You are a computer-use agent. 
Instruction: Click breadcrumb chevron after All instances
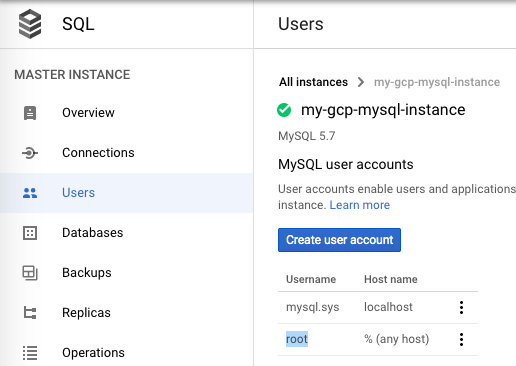[x=361, y=82]
